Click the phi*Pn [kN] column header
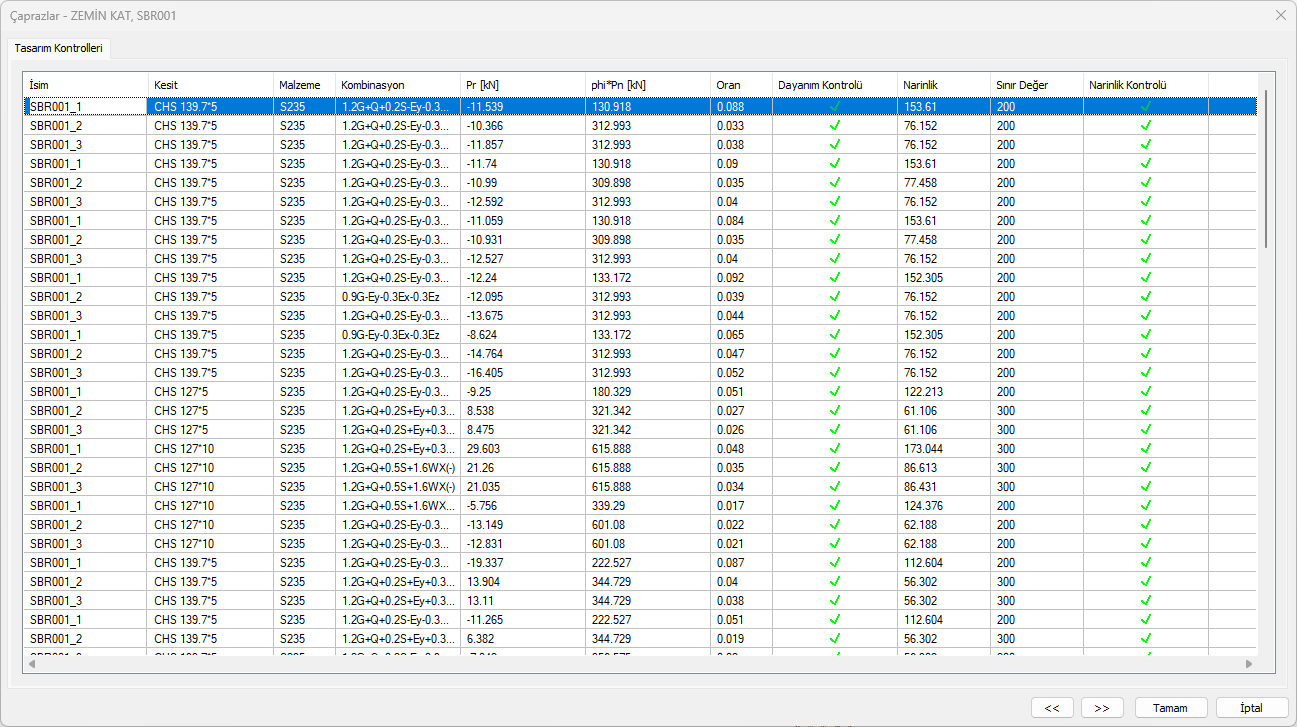Image resolution: width=1297 pixels, height=727 pixels. click(647, 85)
